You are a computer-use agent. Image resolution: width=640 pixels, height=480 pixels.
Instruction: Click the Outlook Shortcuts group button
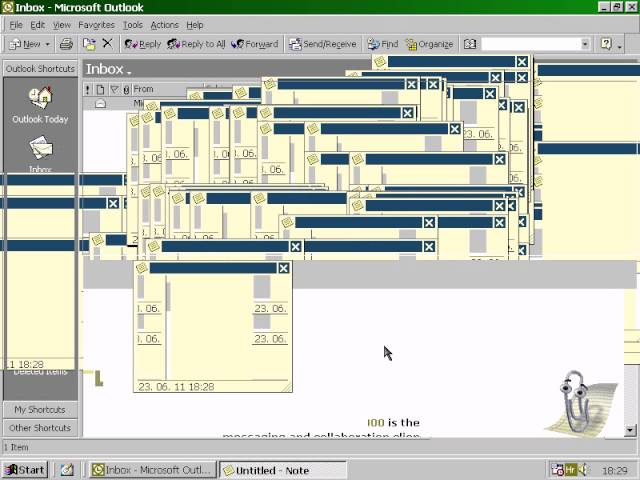[x=40, y=69]
